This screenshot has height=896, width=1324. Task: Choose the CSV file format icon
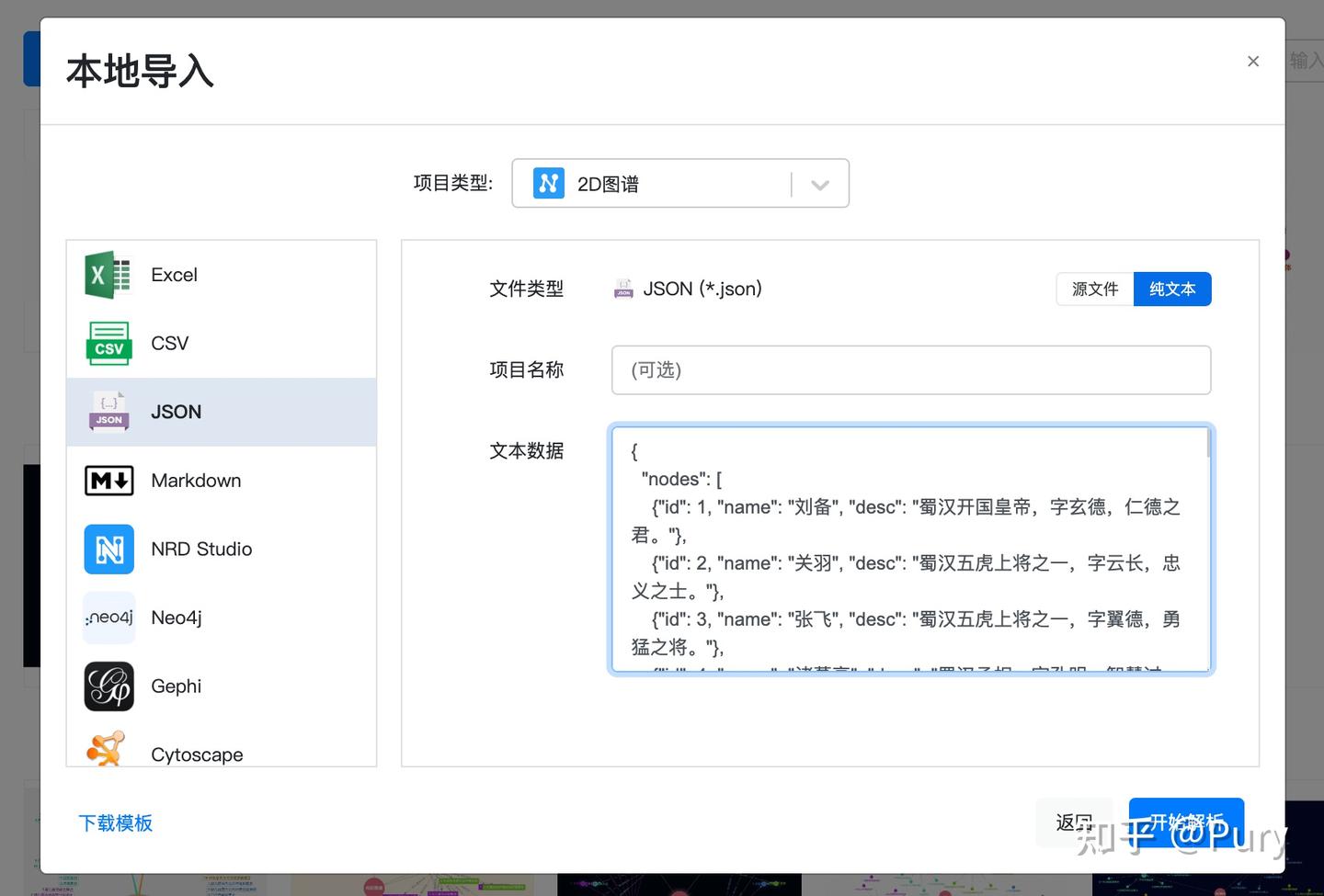[x=108, y=343]
